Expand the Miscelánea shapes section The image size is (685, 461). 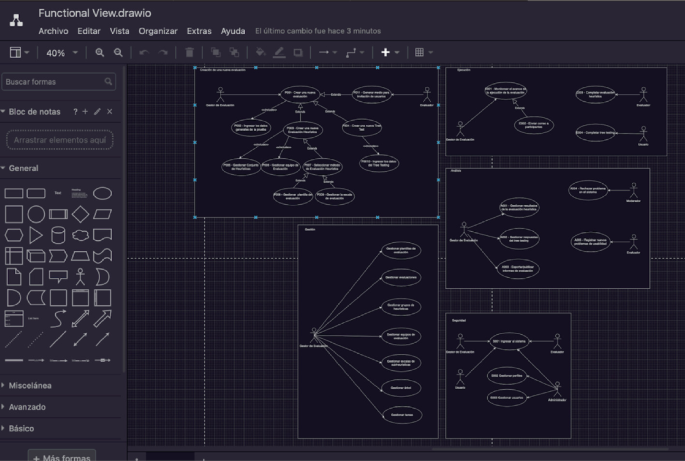coord(30,385)
